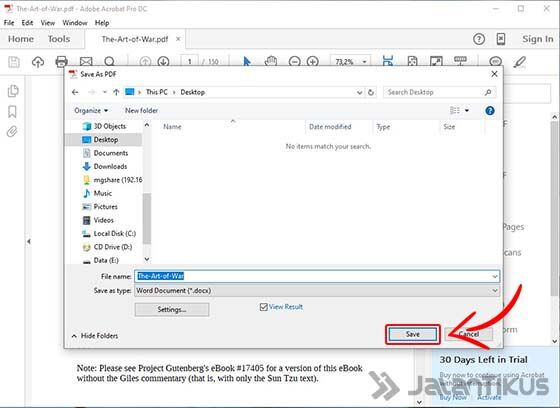Go to previous page arrow icon
The image size is (560, 408).
(x=145, y=62)
